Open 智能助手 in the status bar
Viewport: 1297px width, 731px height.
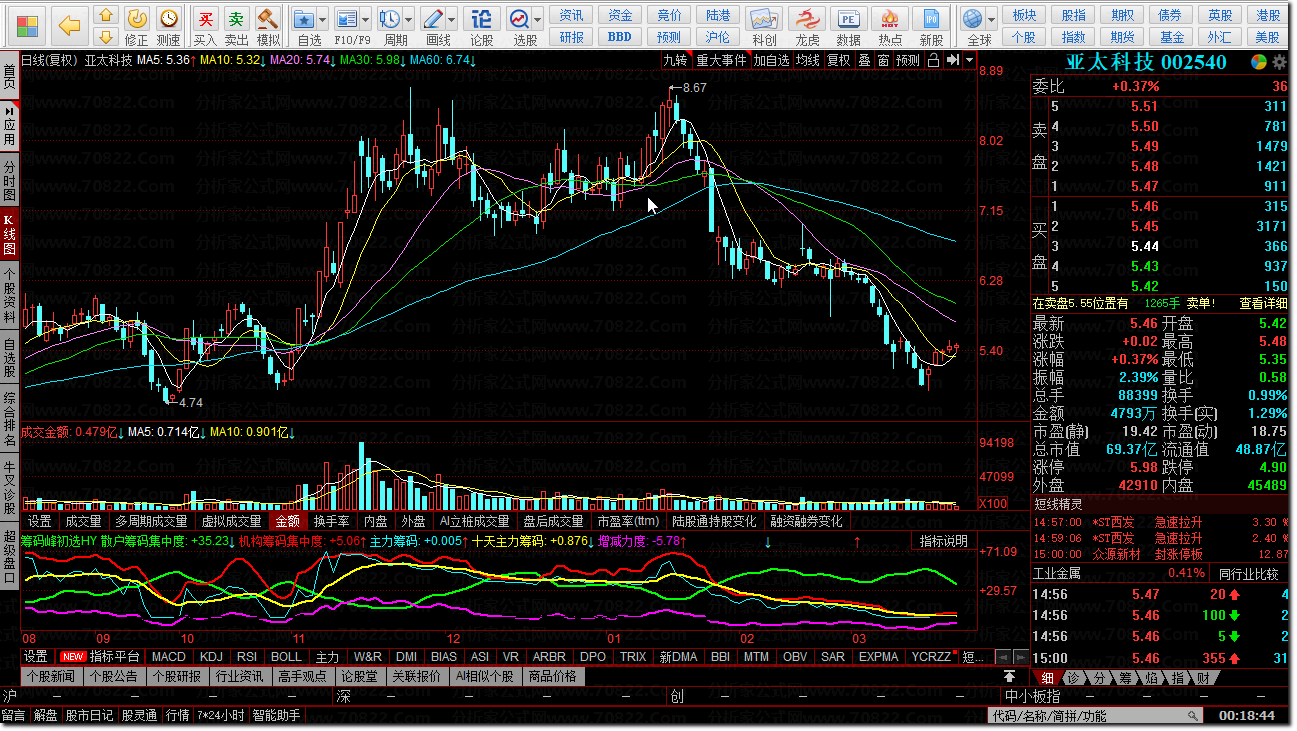pos(276,716)
